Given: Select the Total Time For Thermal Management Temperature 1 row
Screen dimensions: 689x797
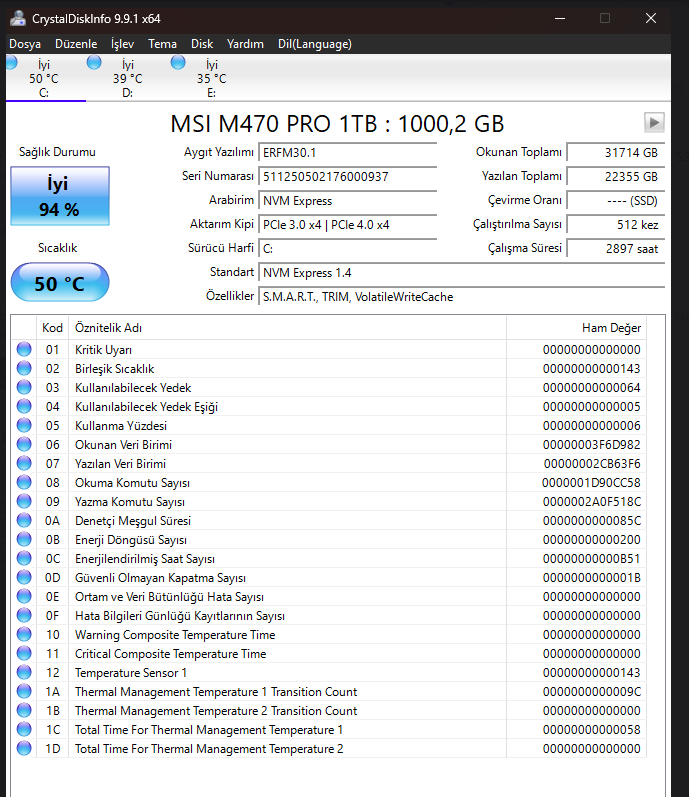Looking at the screenshot, I should coord(329,729).
